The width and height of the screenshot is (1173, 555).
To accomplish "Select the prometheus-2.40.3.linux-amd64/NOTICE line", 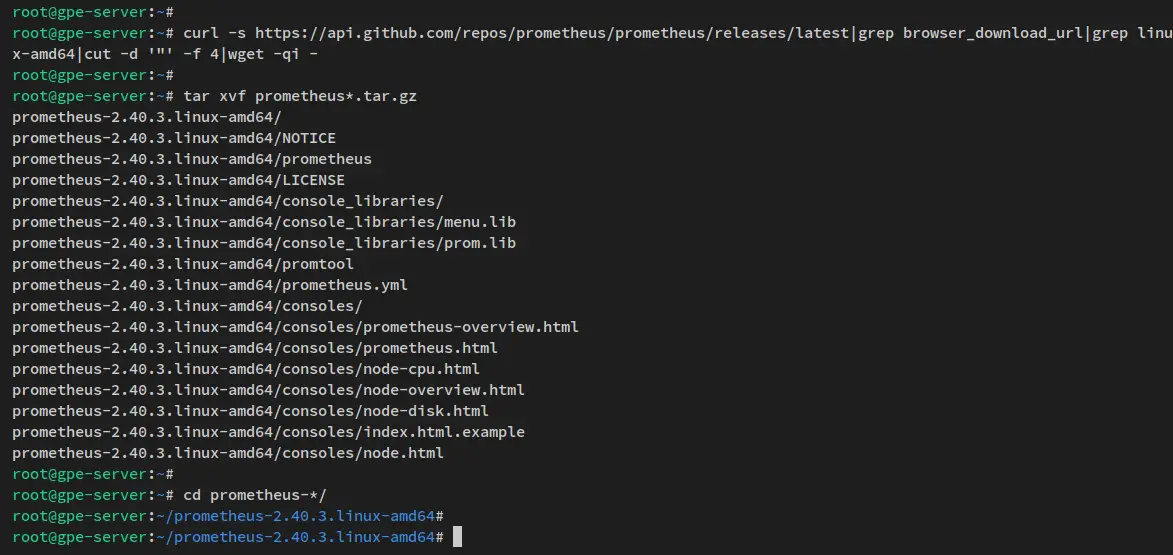I will click(174, 138).
